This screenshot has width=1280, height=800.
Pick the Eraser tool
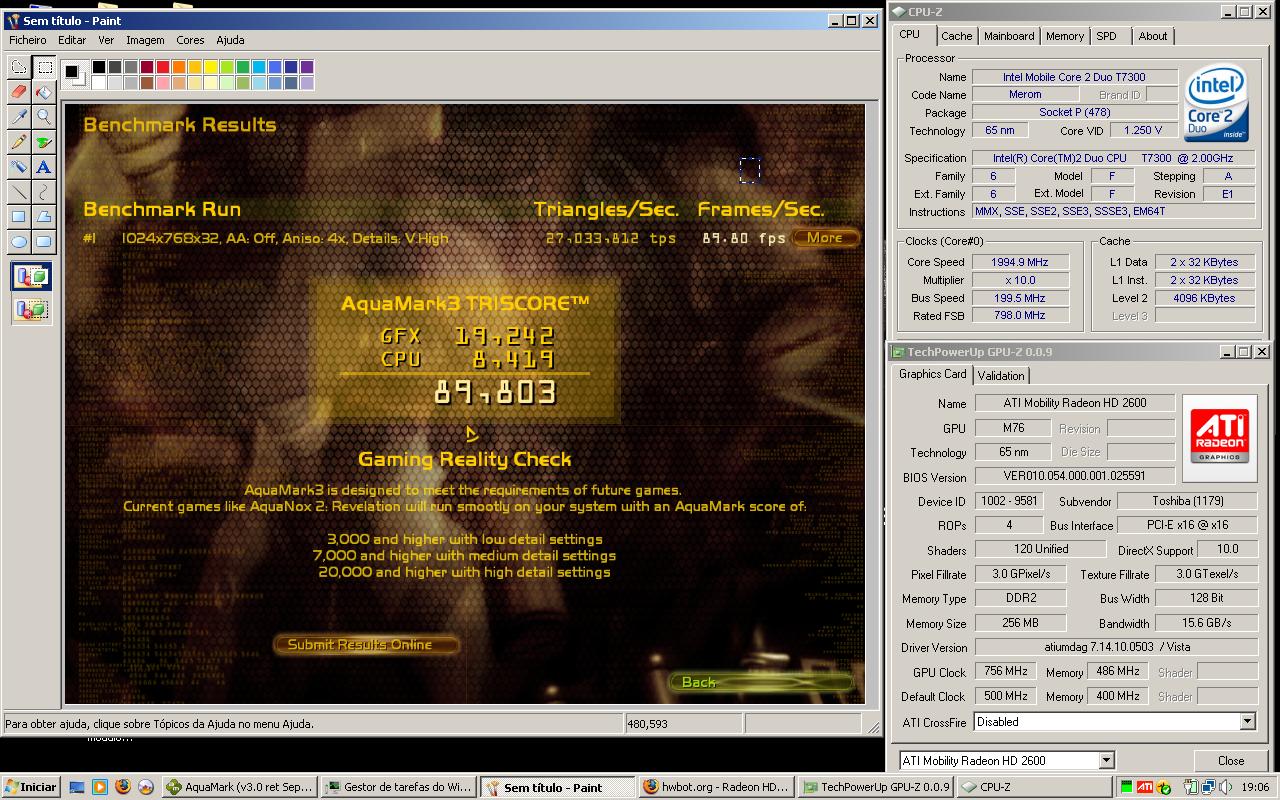tap(19, 92)
